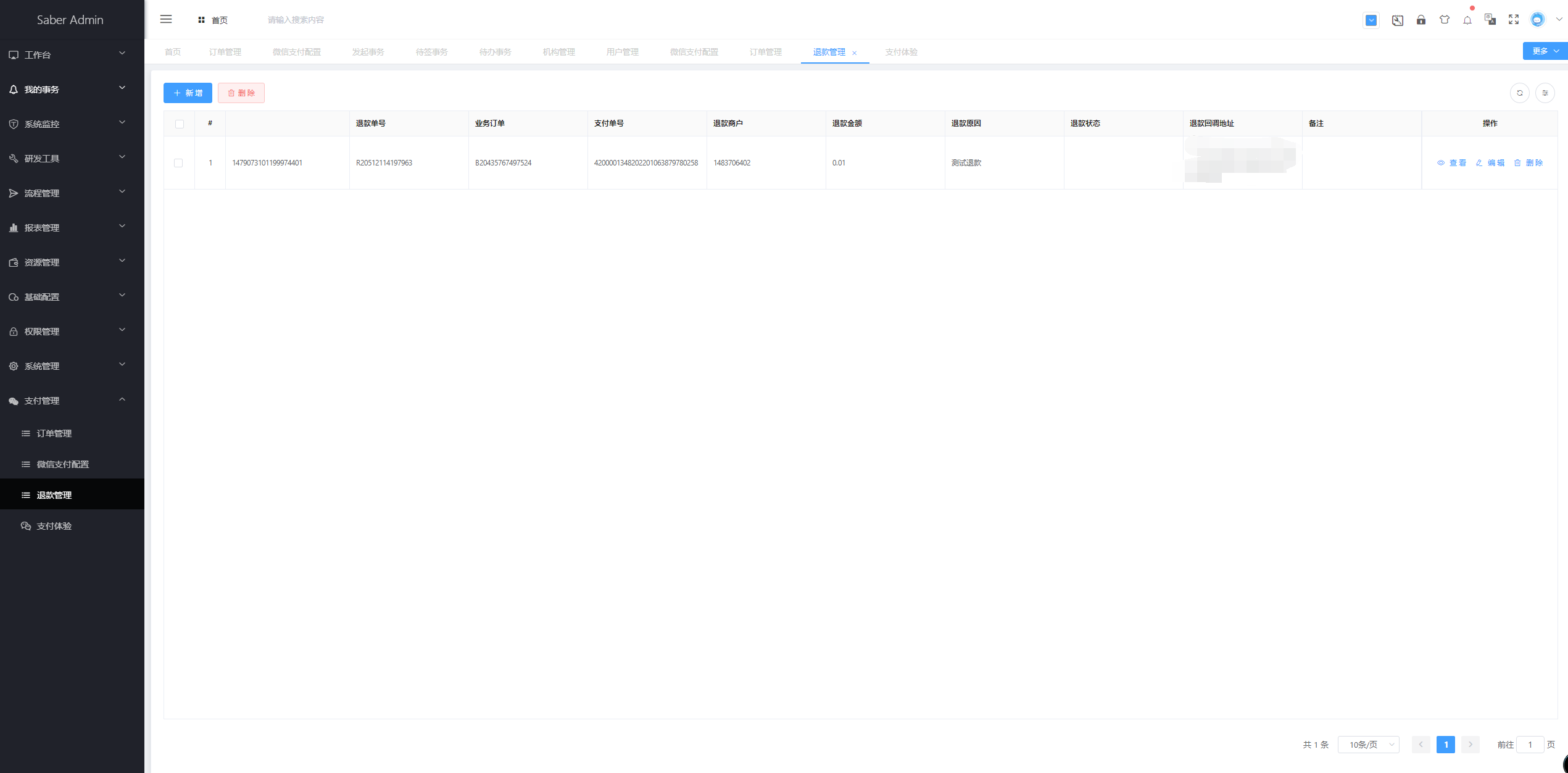Open the theme shirt icon
1568x773 pixels.
tap(1445, 20)
